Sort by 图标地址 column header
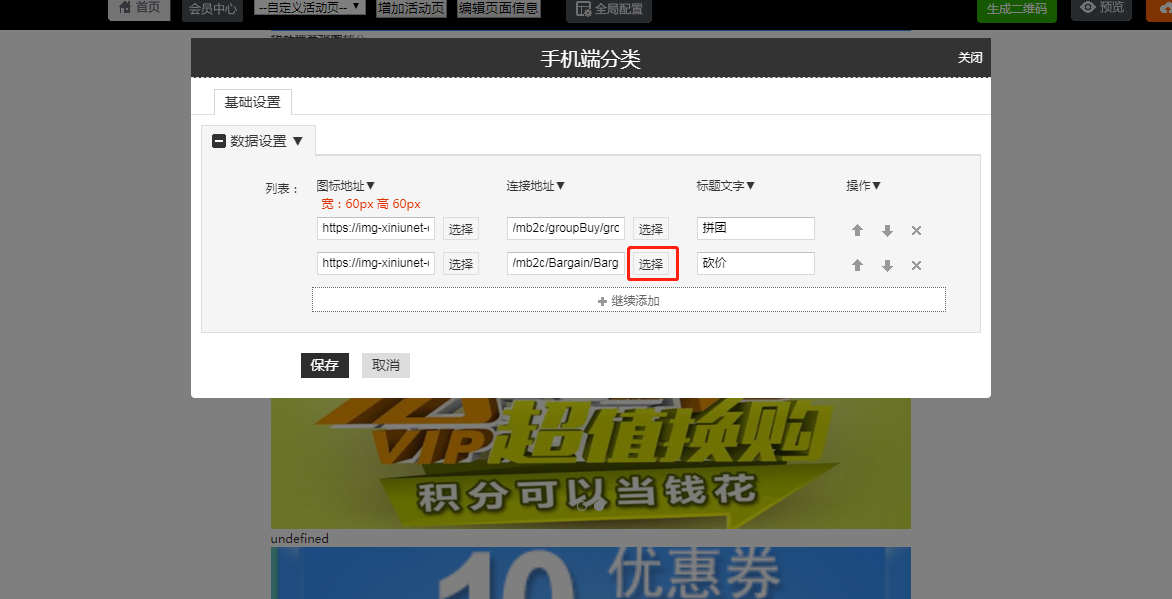The image size is (1172, 599). [x=345, y=185]
